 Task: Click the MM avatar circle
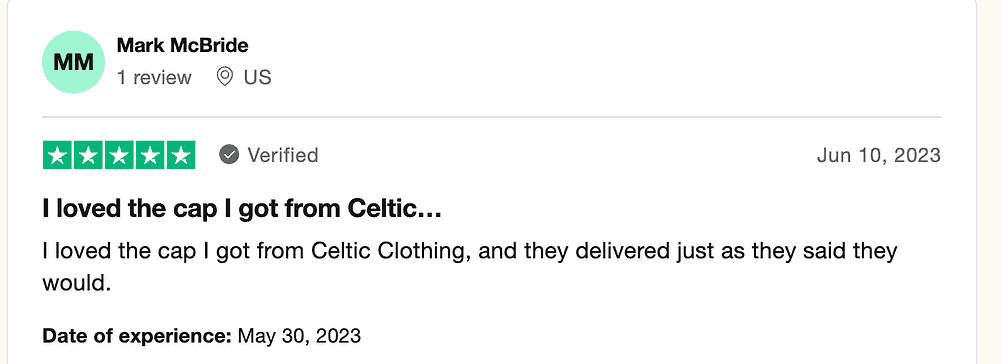point(73,62)
